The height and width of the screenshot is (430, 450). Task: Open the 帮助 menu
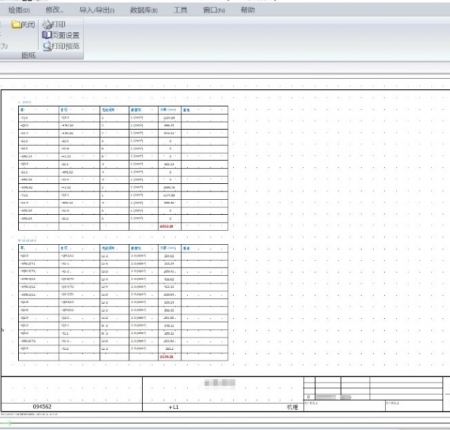tap(248, 10)
